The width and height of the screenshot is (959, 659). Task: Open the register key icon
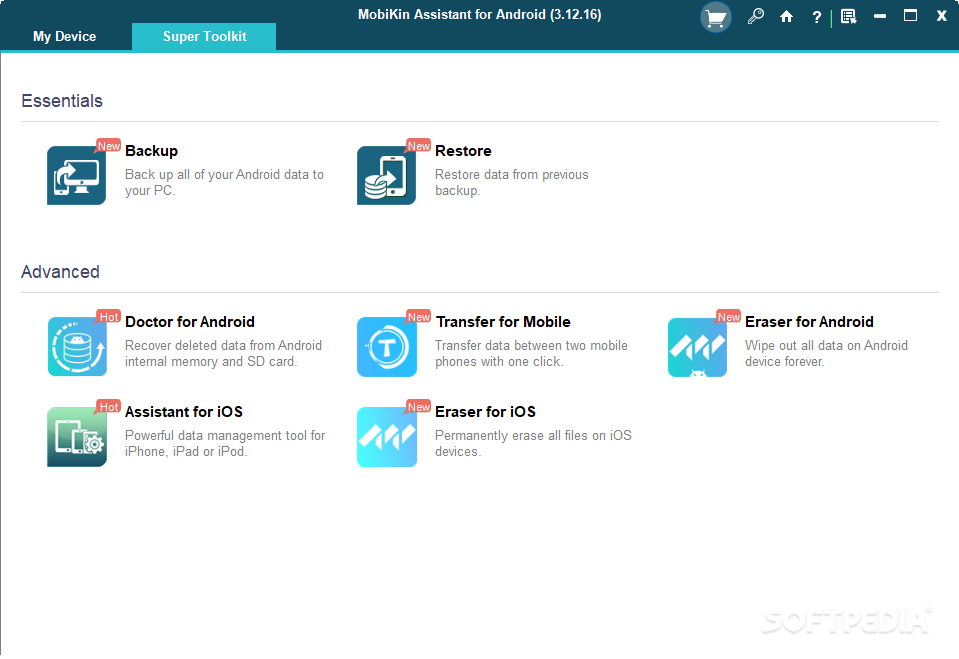(756, 17)
